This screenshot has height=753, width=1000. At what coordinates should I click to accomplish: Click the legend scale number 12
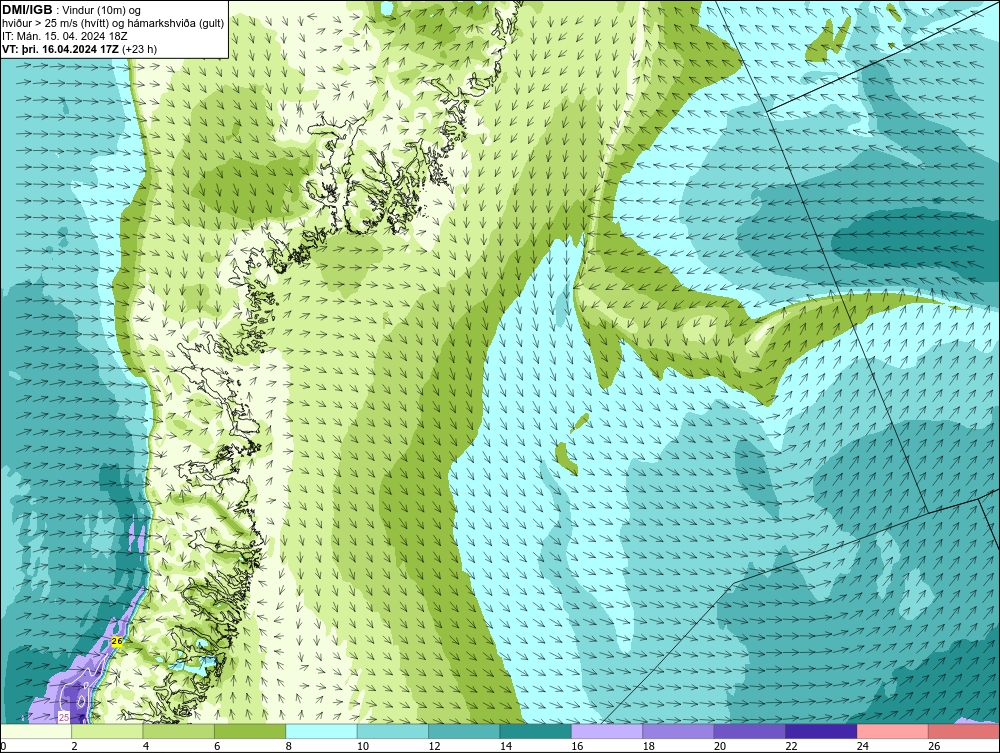(434, 746)
